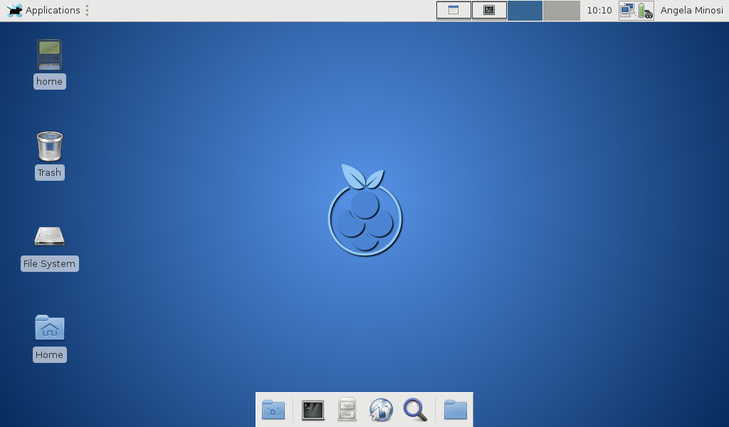Select the first window button in the taskbar
Screen dimensions: 729x427
pyautogui.click(x=453, y=10)
